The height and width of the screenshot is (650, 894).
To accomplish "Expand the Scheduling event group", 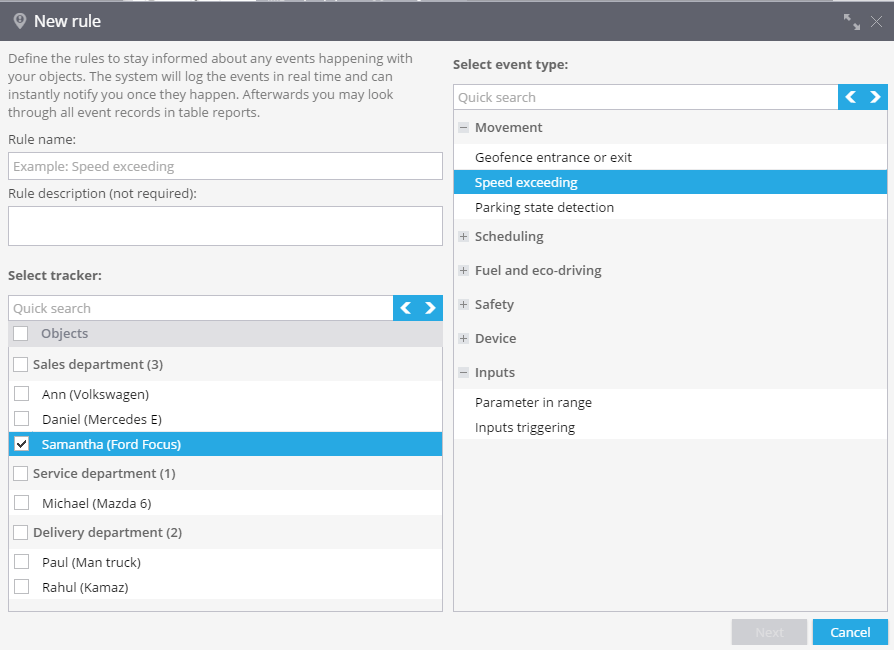I will pyautogui.click(x=464, y=237).
